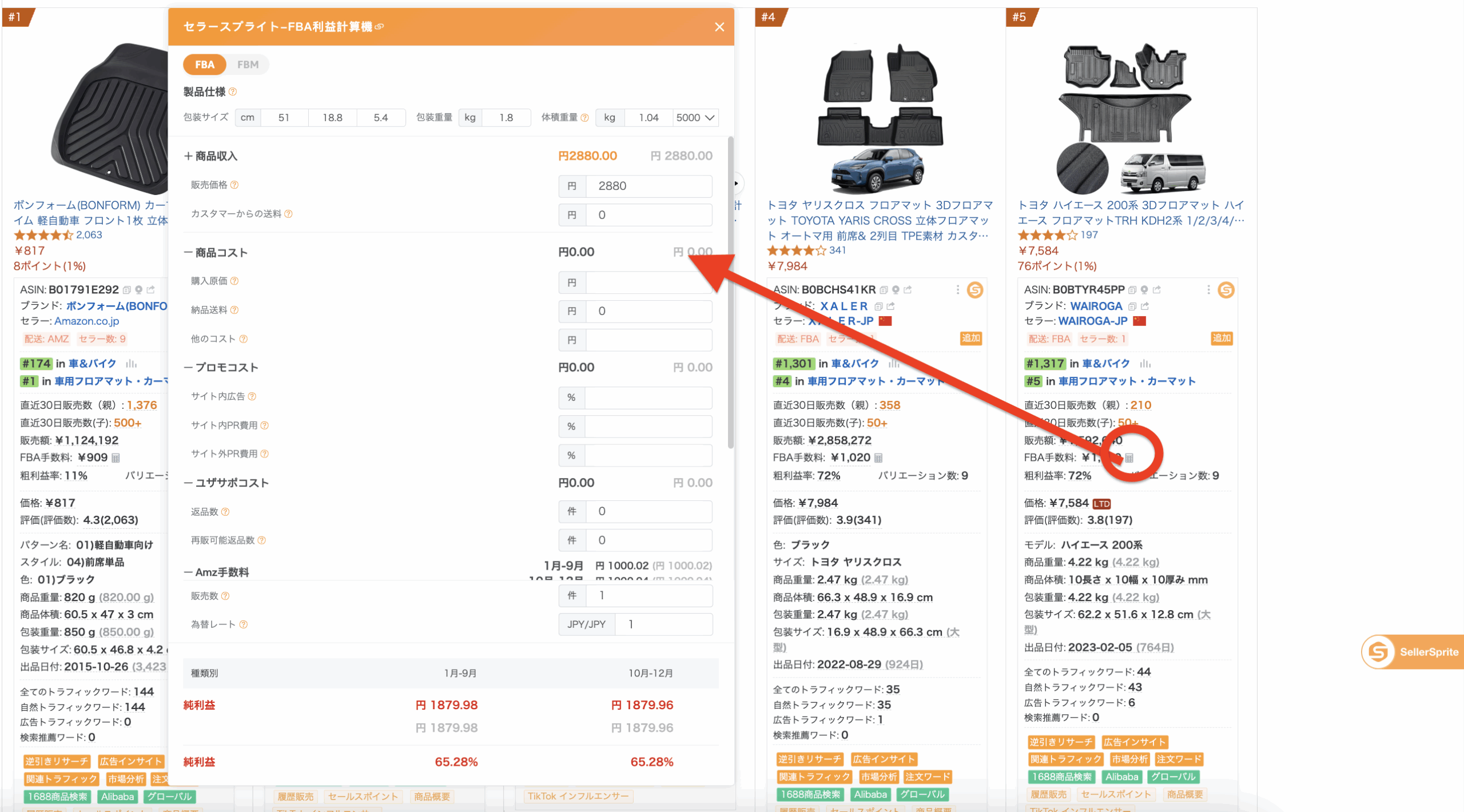
Task: Click the calculator panel vertical scrollbar
Action: point(730,292)
